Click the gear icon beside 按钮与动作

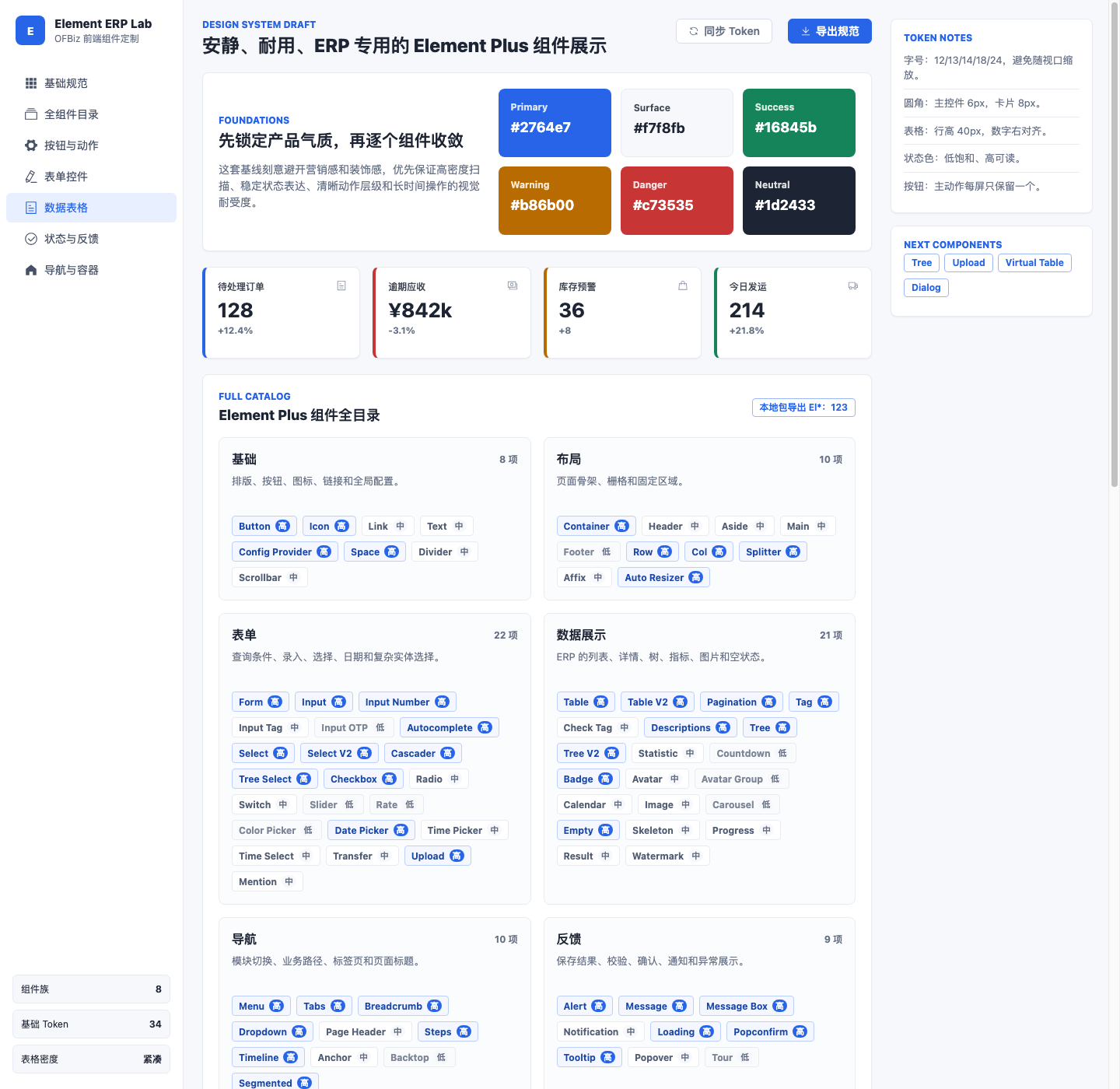31,145
